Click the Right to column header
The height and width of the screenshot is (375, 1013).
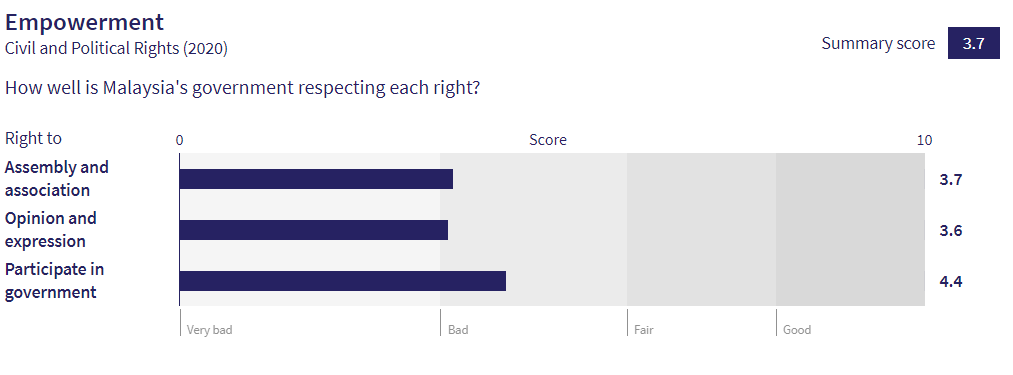click(34, 138)
